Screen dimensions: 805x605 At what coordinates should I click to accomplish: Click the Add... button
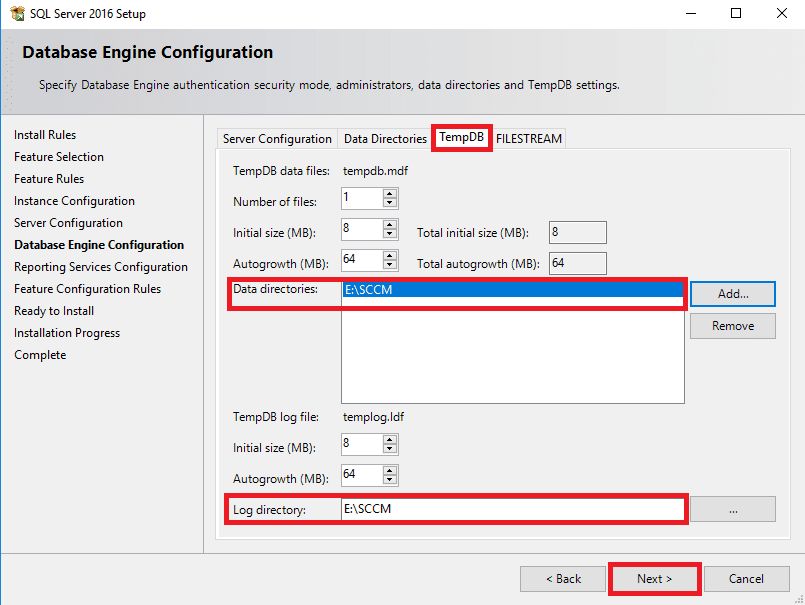point(733,294)
